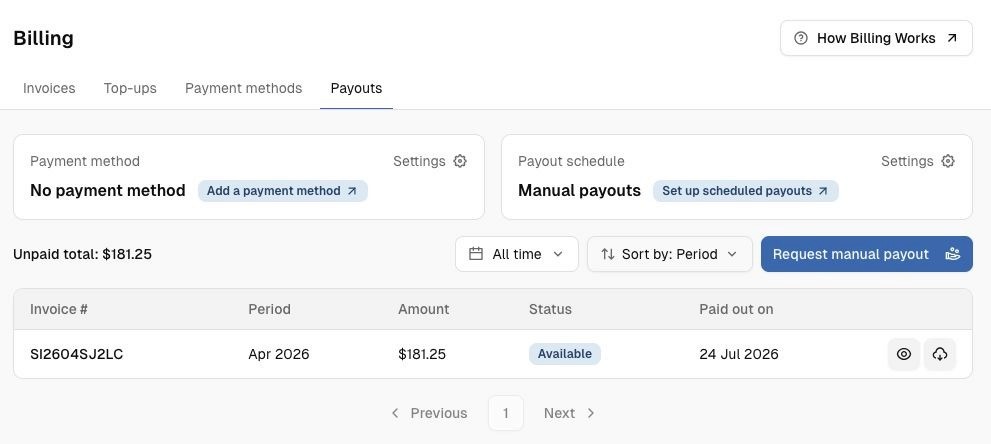Download invoice SI2604SJ2LC via the cloud icon

(940, 354)
